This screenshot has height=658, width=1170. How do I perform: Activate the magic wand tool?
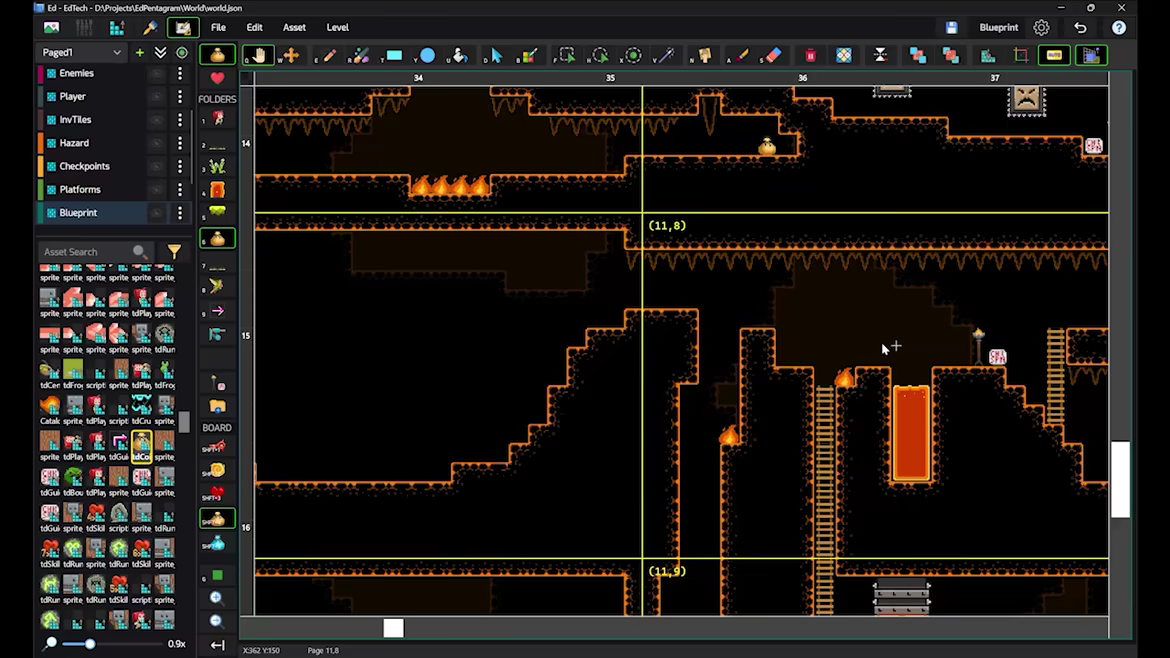tap(666, 55)
